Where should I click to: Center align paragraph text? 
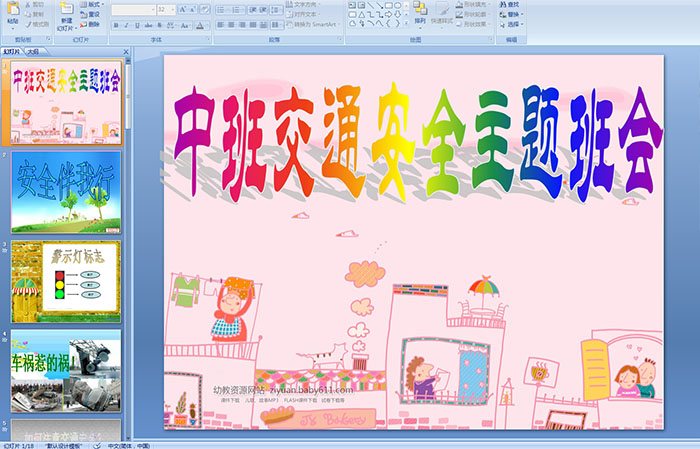pos(231,25)
